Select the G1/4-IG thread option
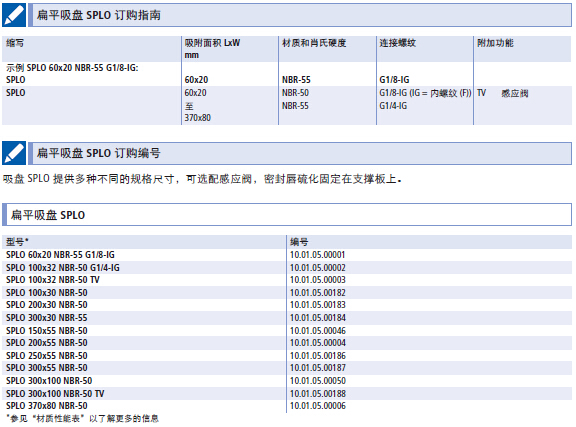Viewport: 576px width, 427px height. pyautogui.click(x=393, y=106)
